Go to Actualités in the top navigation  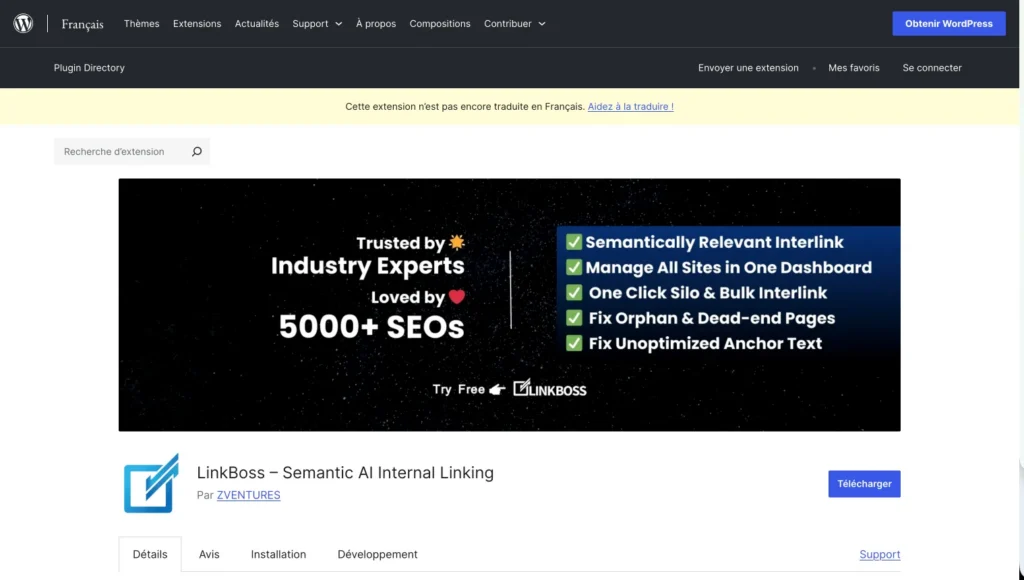coord(257,24)
